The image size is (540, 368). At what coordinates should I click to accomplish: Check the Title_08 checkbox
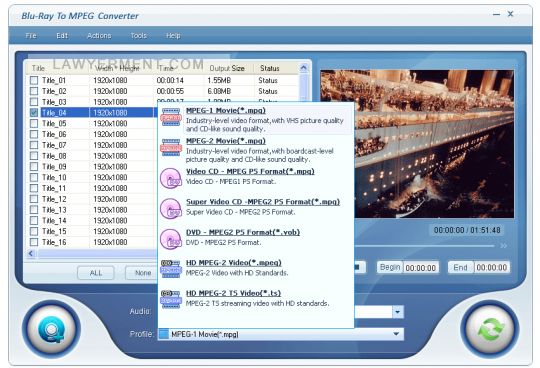click(34, 156)
